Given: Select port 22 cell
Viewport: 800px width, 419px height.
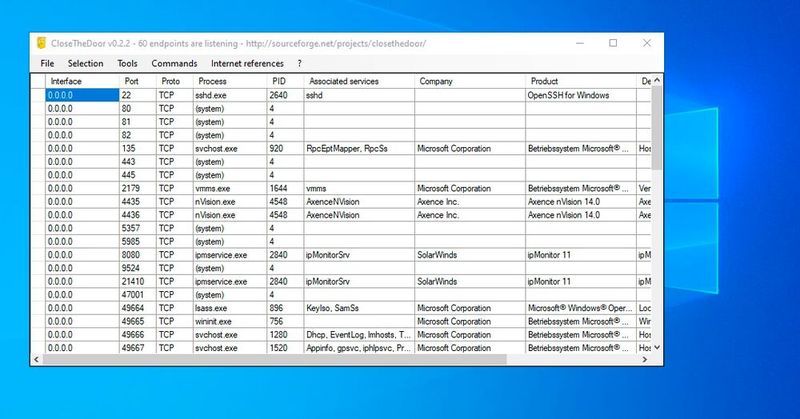Looking at the screenshot, I should [x=138, y=95].
